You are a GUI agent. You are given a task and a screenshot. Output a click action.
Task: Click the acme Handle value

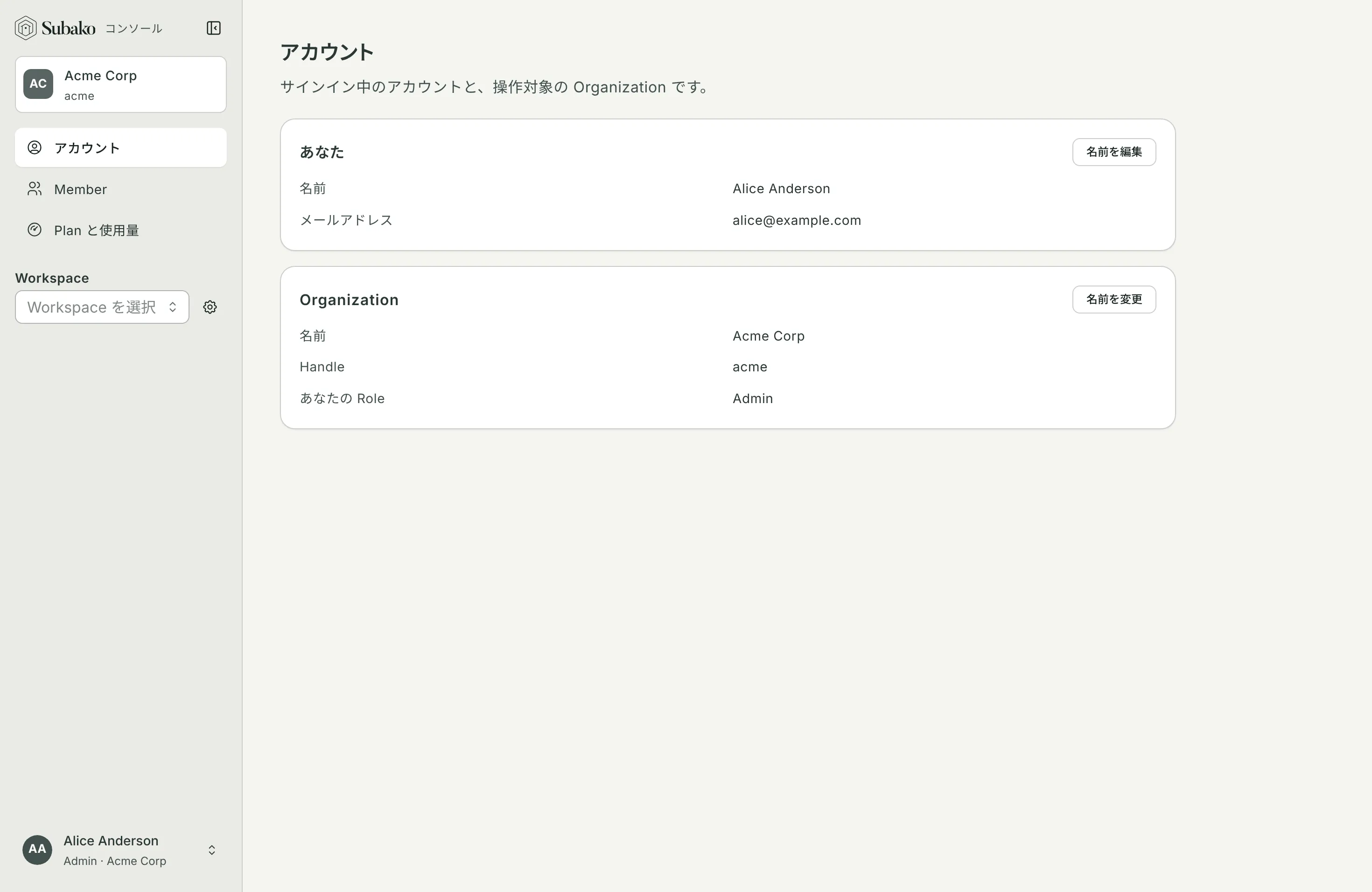(x=749, y=367)
